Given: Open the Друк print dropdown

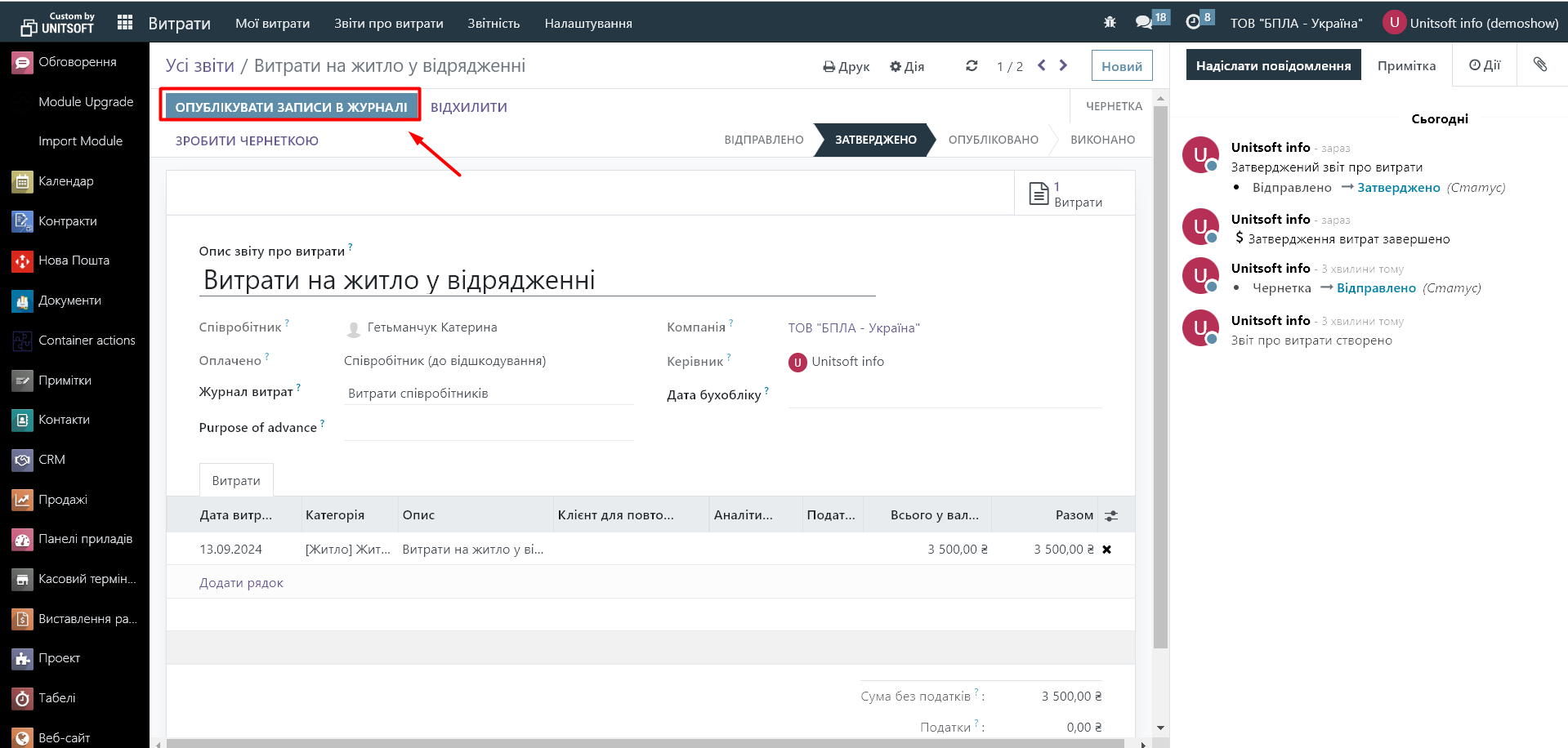Looking at the screenshot, I should pos(847,66).
